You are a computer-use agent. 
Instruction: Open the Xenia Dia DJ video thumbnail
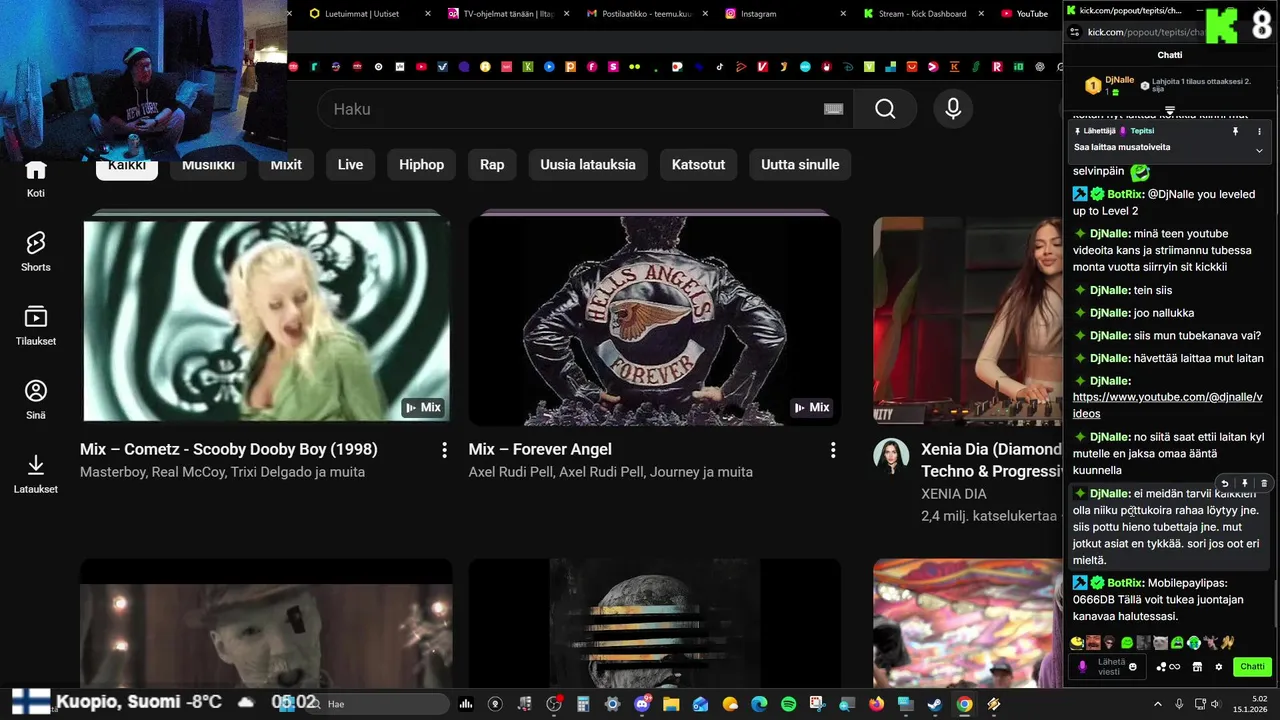967,321
